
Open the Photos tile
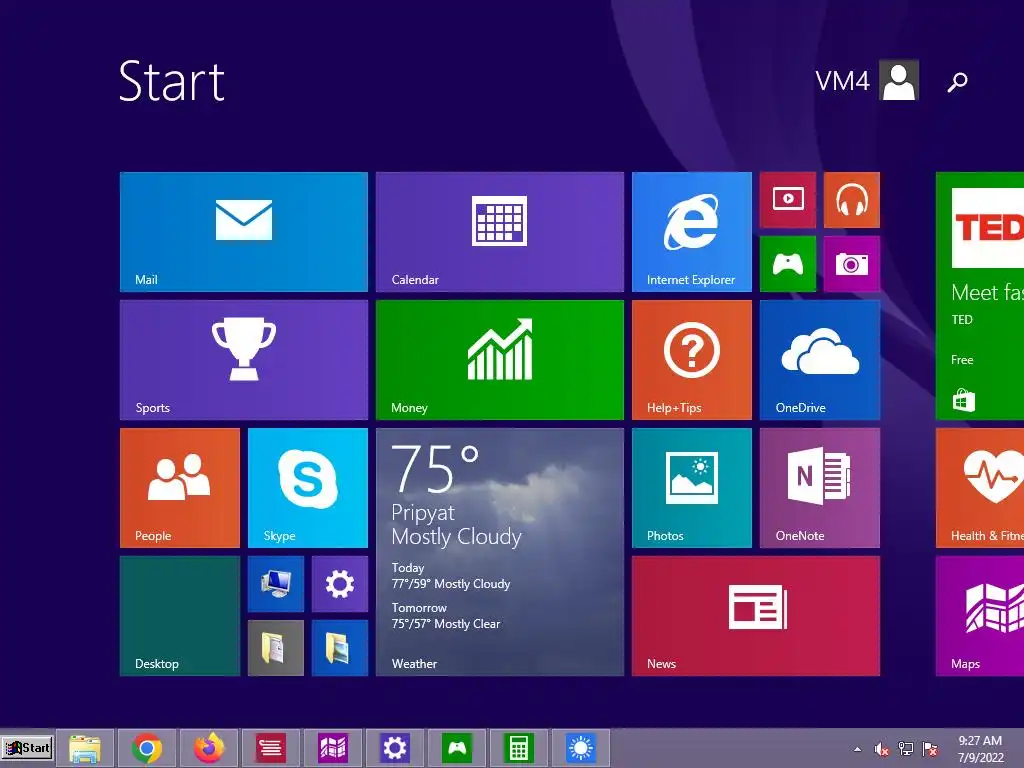(692, 488)
